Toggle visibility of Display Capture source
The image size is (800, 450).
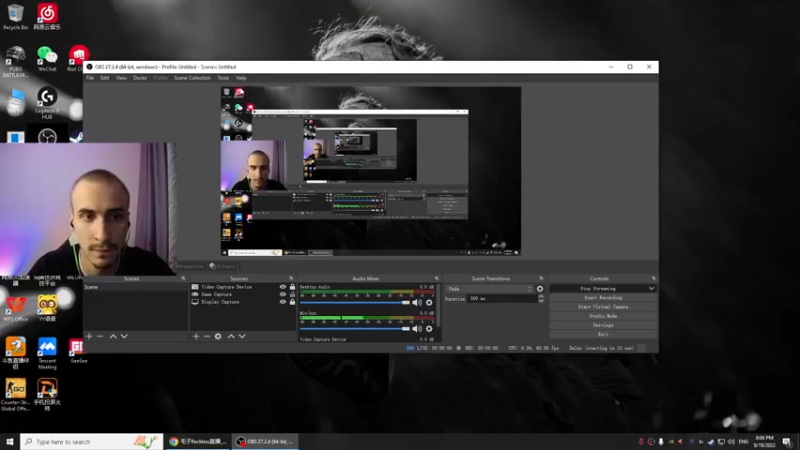coord(283,302)
